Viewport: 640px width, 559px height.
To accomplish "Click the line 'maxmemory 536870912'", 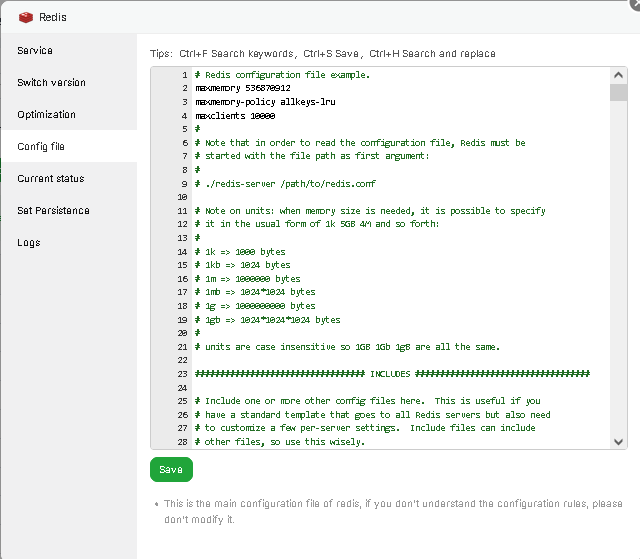I will pyautogui.click(x=243, y=88).
